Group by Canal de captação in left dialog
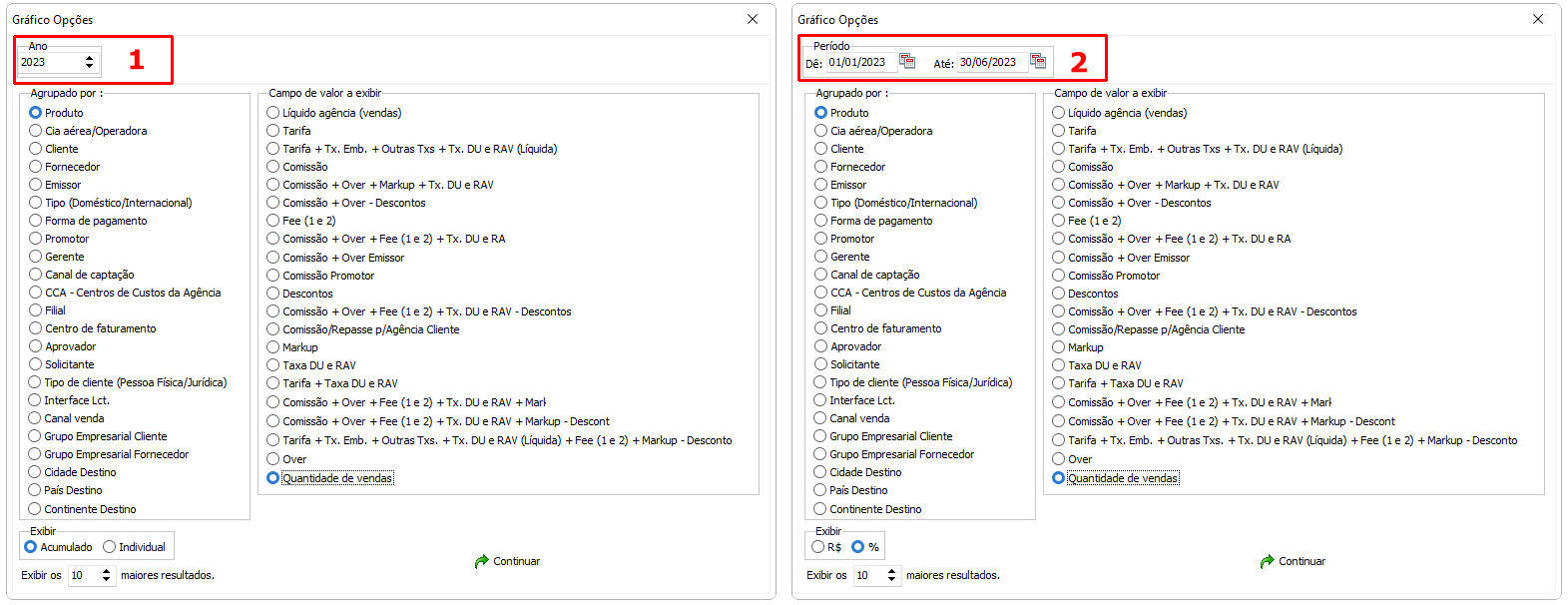 coord(82,275)
